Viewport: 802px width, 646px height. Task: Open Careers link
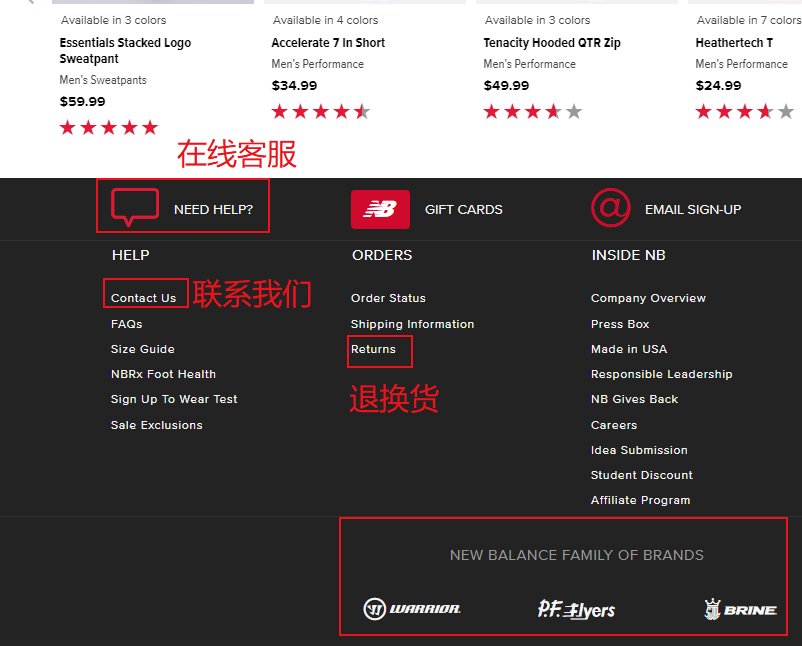point(614,425)
